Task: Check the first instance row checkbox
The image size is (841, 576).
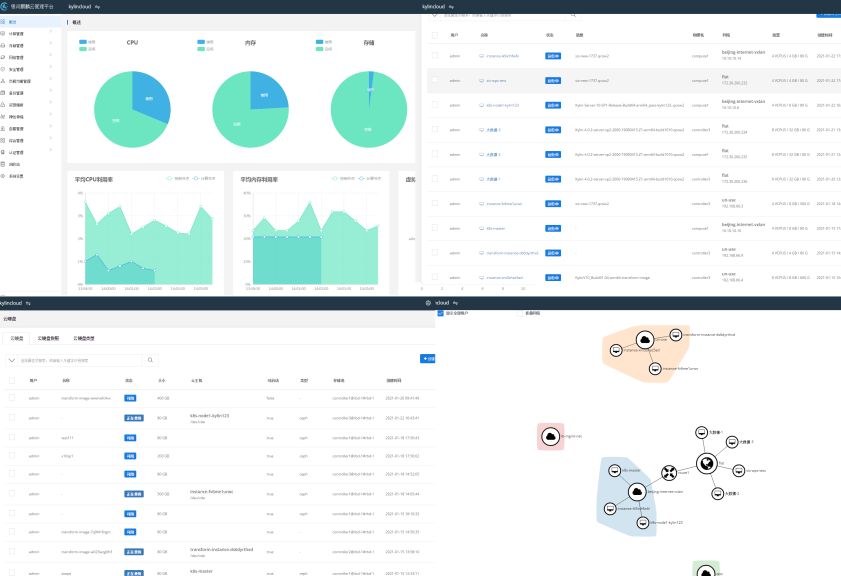Action: pos(434,55)
